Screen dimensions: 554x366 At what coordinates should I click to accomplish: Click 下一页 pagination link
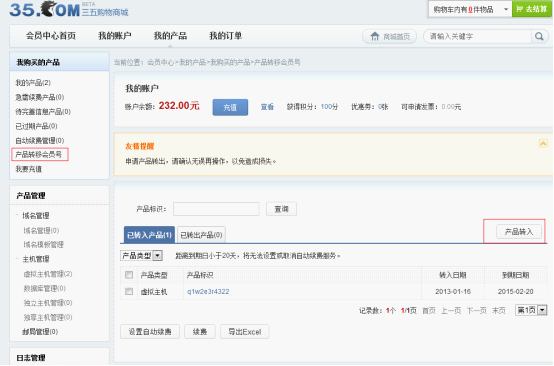coord(477,311)
